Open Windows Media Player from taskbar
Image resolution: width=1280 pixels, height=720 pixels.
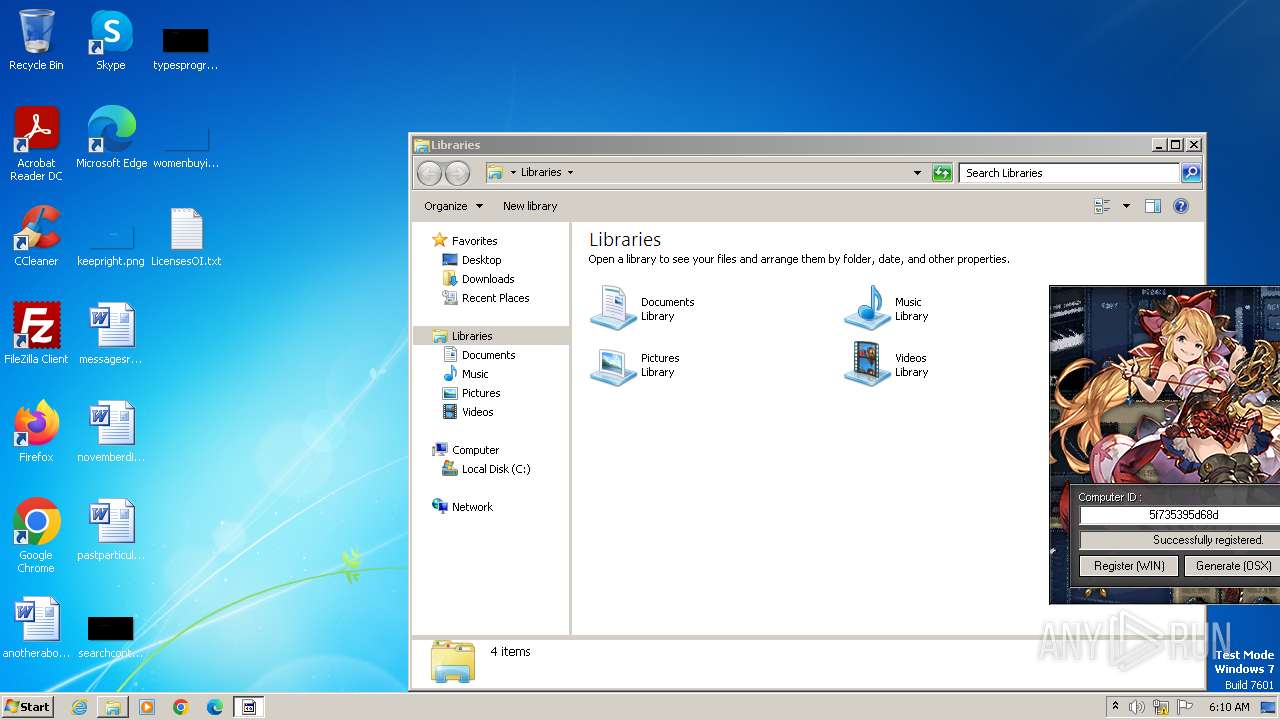tap(147, 707)
